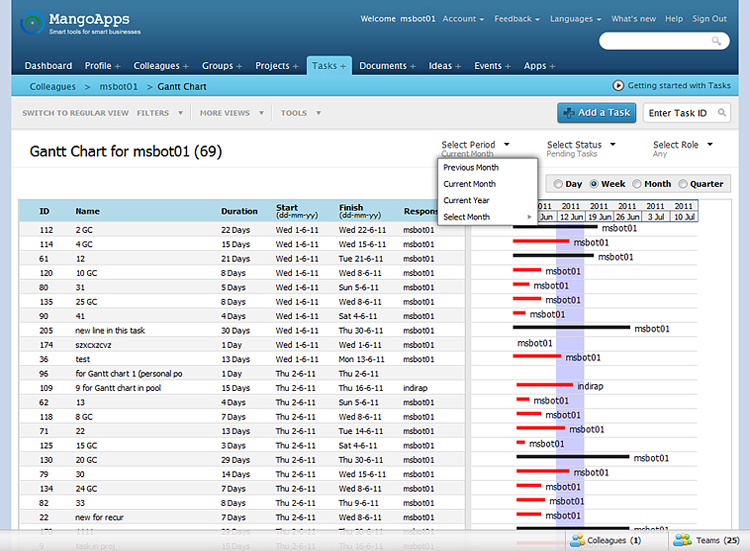Open the Select Period dropdown
The height and width of the screenshot is (551, 750).
(x=475, y=144)
